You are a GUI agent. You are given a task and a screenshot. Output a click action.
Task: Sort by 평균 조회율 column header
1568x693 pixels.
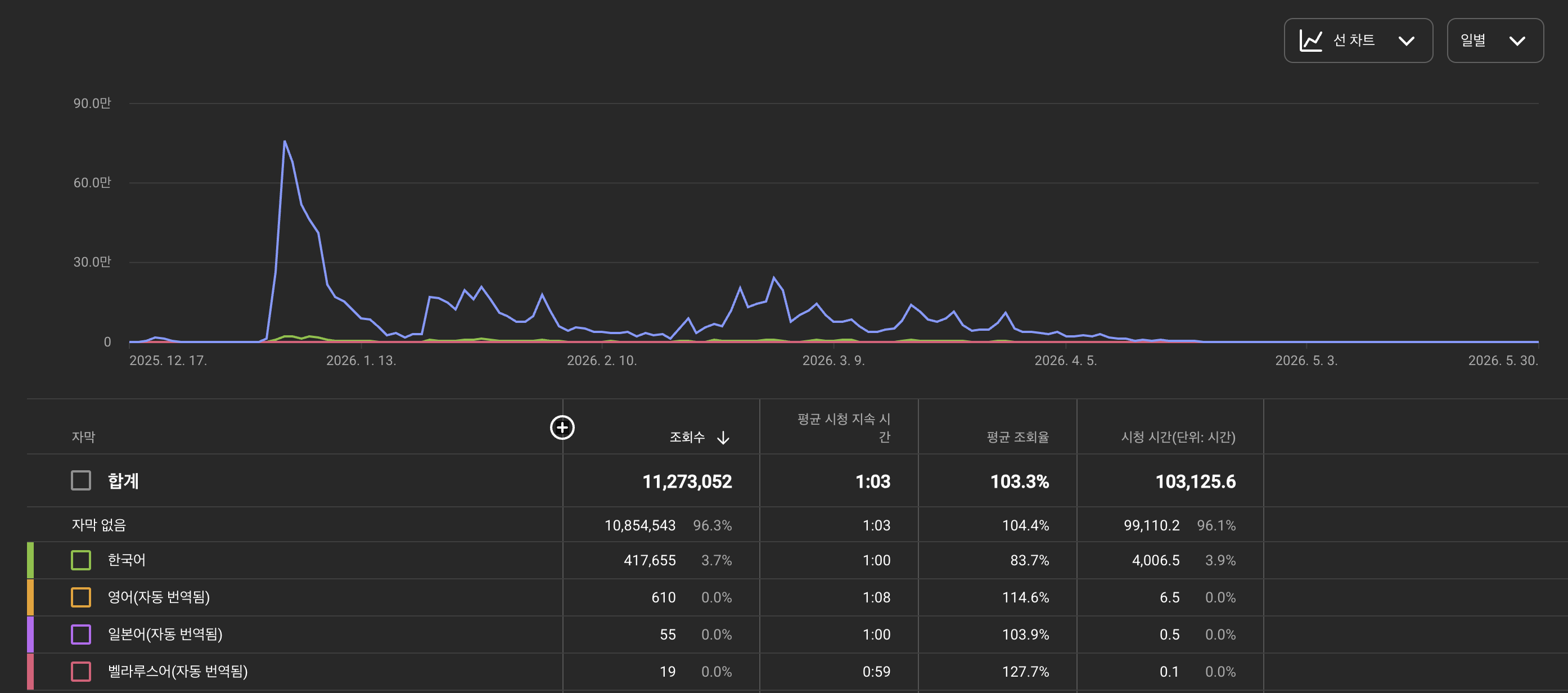[1018, 437]
